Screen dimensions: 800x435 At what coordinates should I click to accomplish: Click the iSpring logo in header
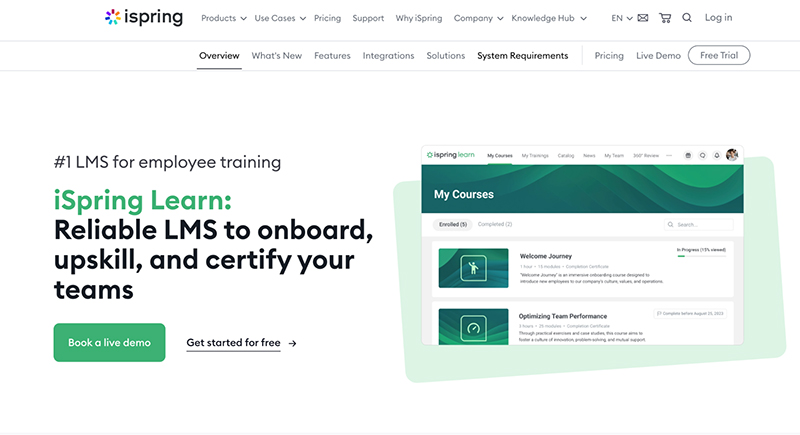tap(144, 18)
